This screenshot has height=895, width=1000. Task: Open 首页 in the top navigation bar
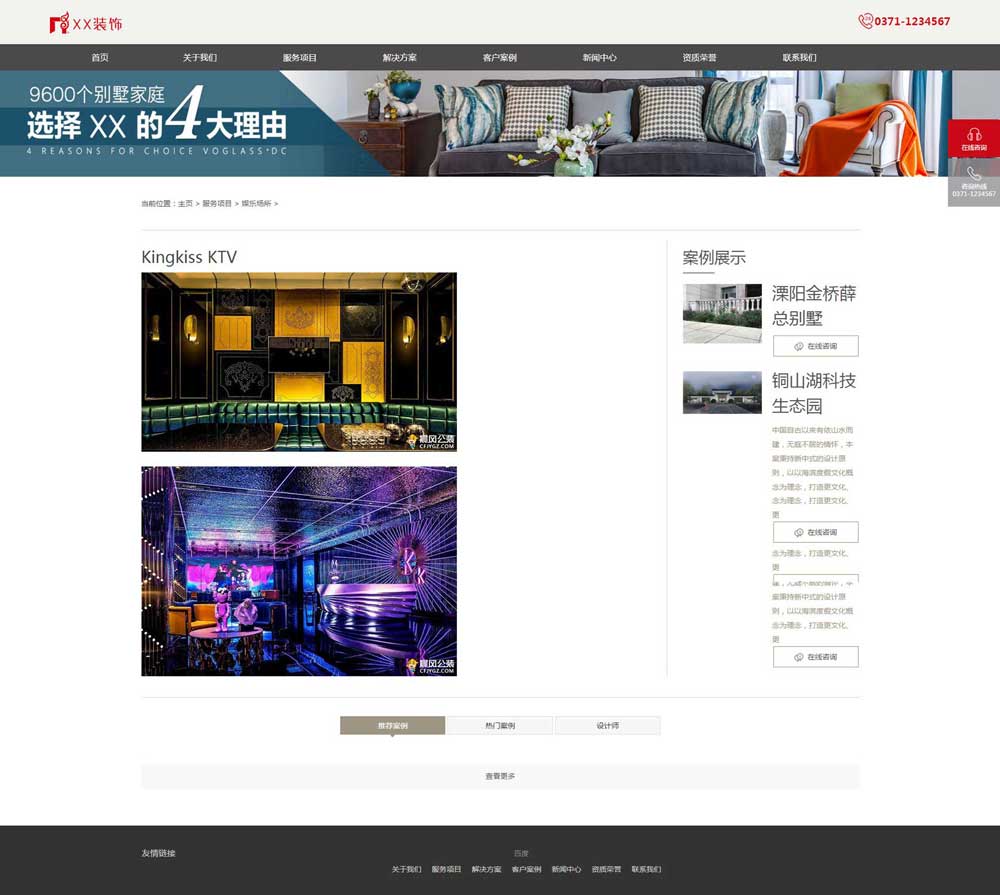pos(100,58)
